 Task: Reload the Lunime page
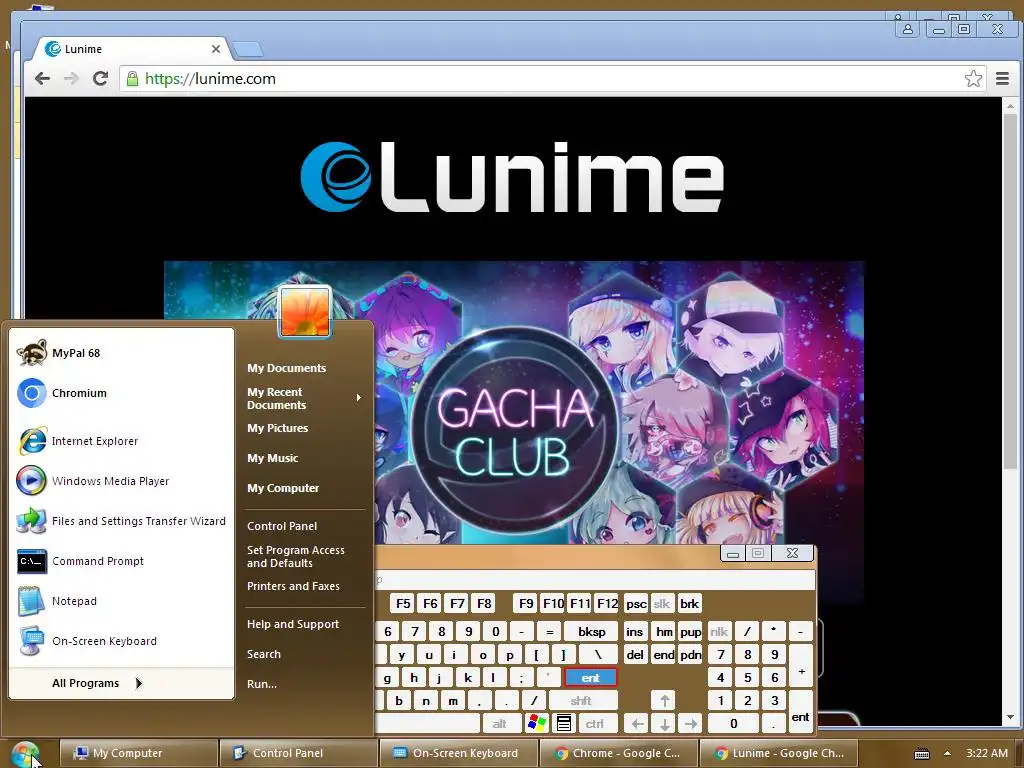[100, 79]
